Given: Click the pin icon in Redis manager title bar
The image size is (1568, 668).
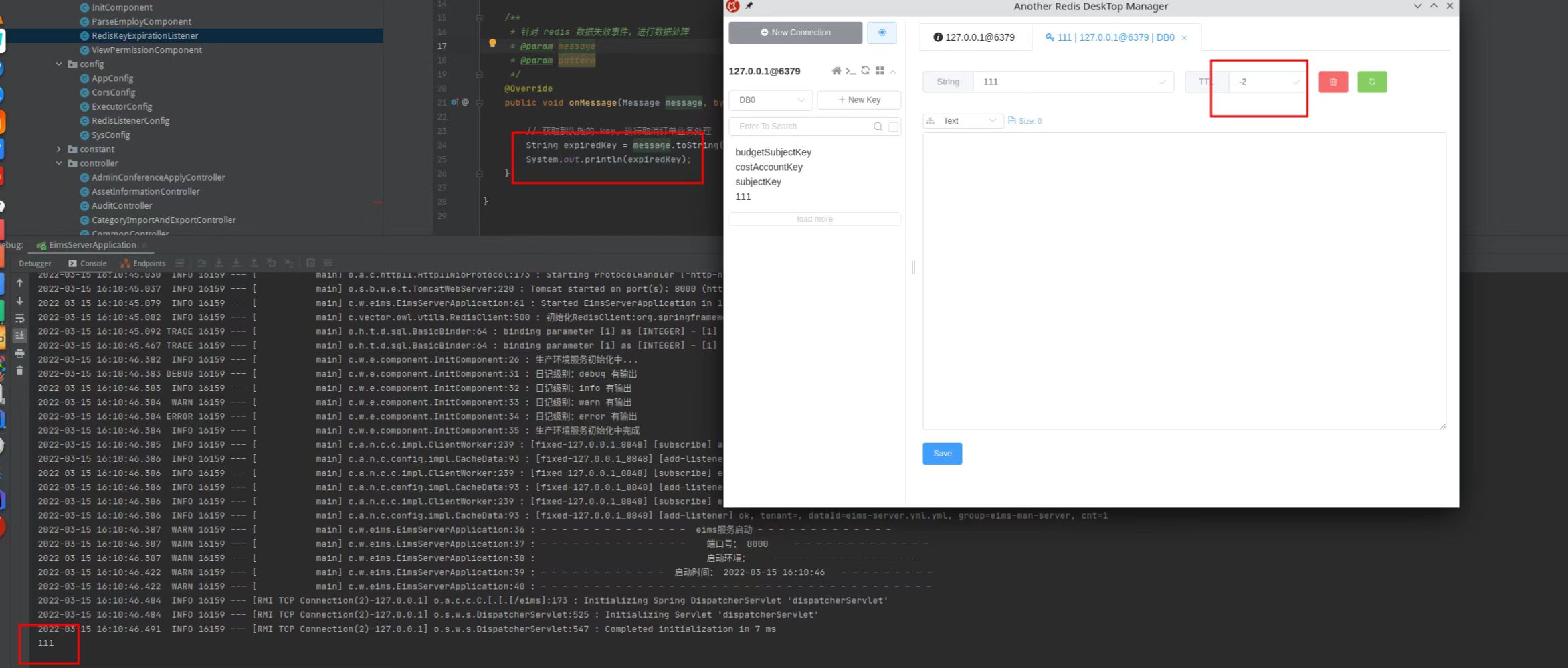Looking at the screenshot, I should tap(749, 6).
